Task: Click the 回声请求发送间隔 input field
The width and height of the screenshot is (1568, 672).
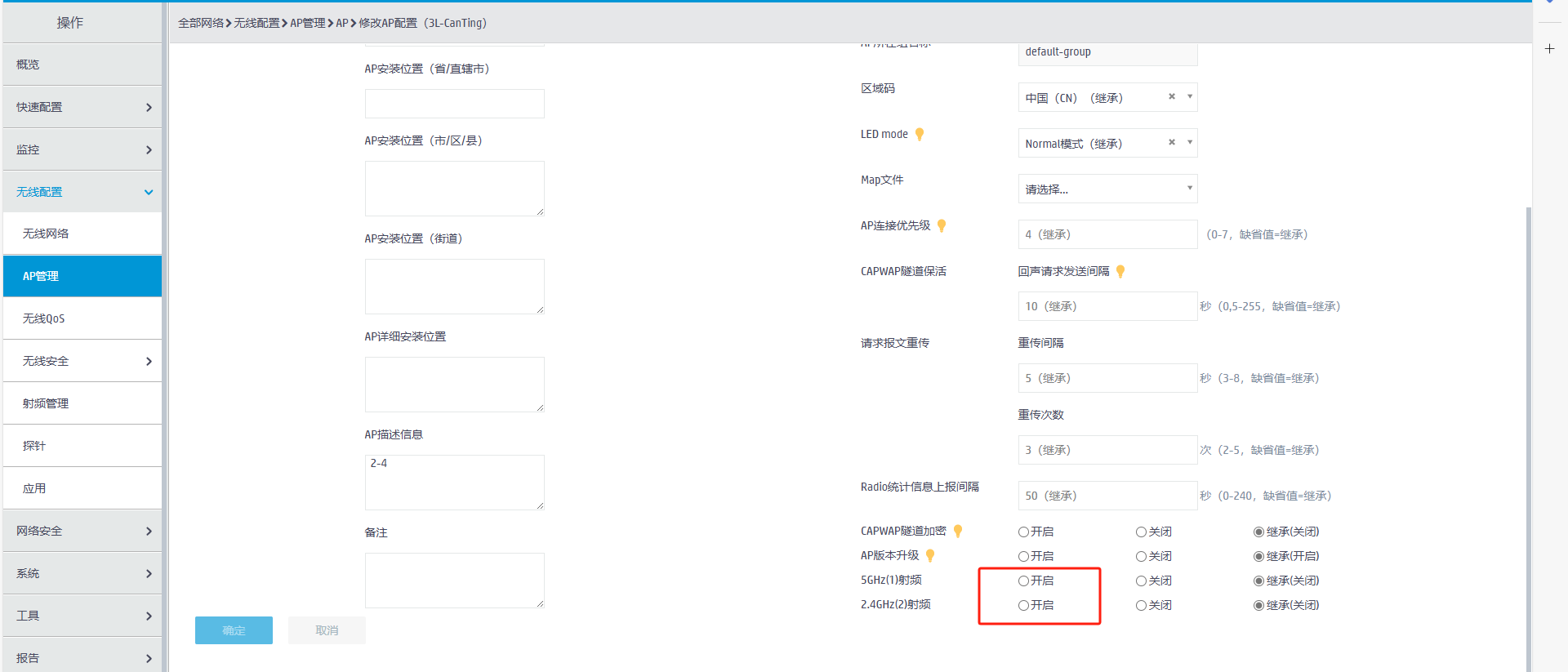Action: (x=1108, y=306)
